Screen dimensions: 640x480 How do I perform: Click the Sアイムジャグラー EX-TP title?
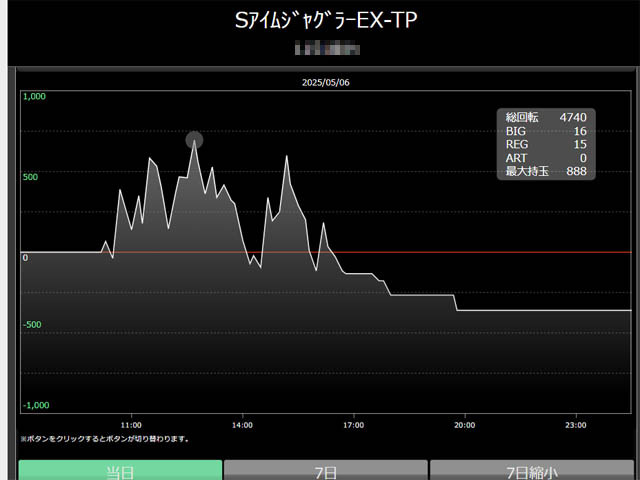tap(326, 20)
